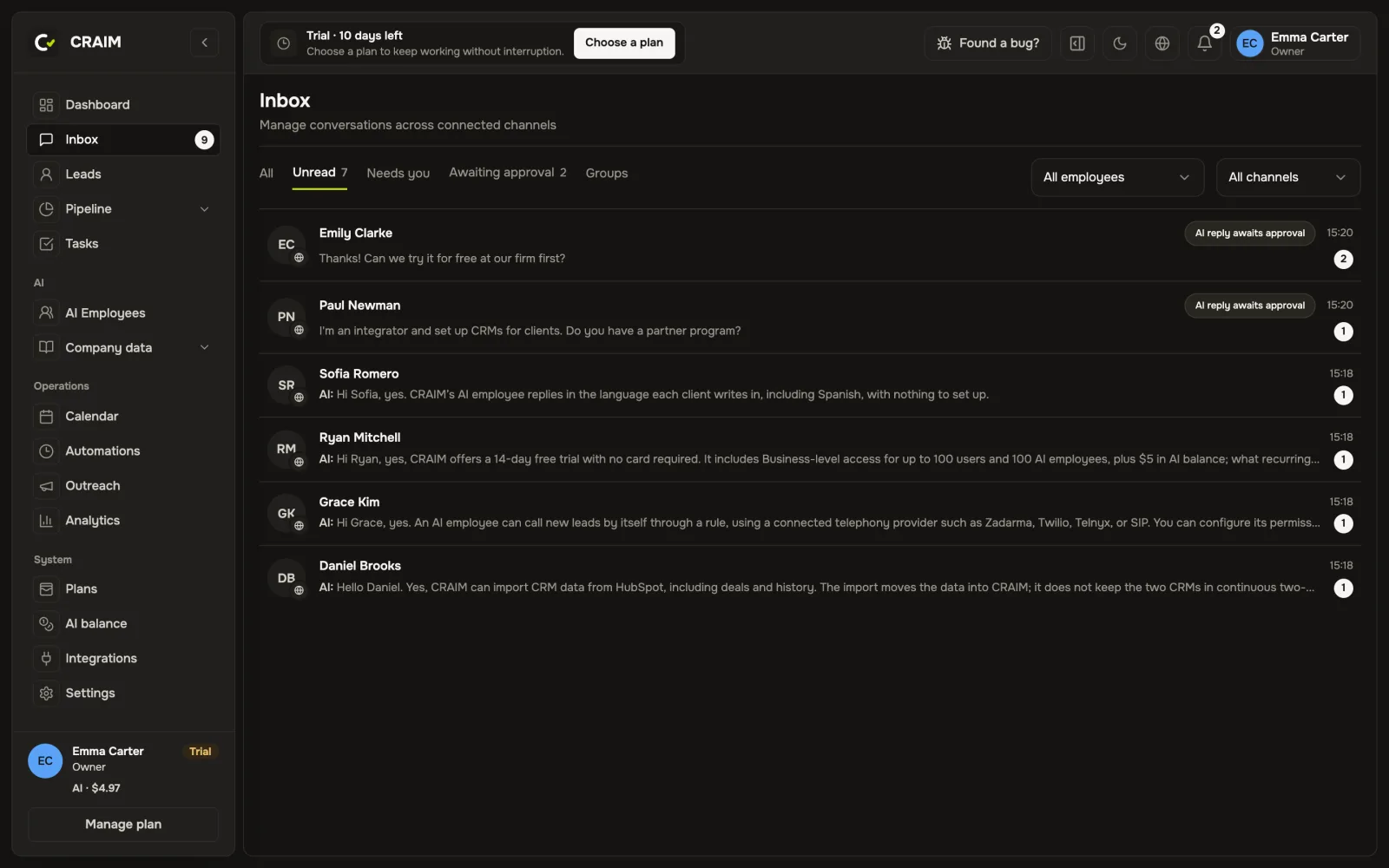This screenshot has width=1389, height=868.
Task: Click the Plans icon under System
Action: pyautogui.click(x=46, y=589)
